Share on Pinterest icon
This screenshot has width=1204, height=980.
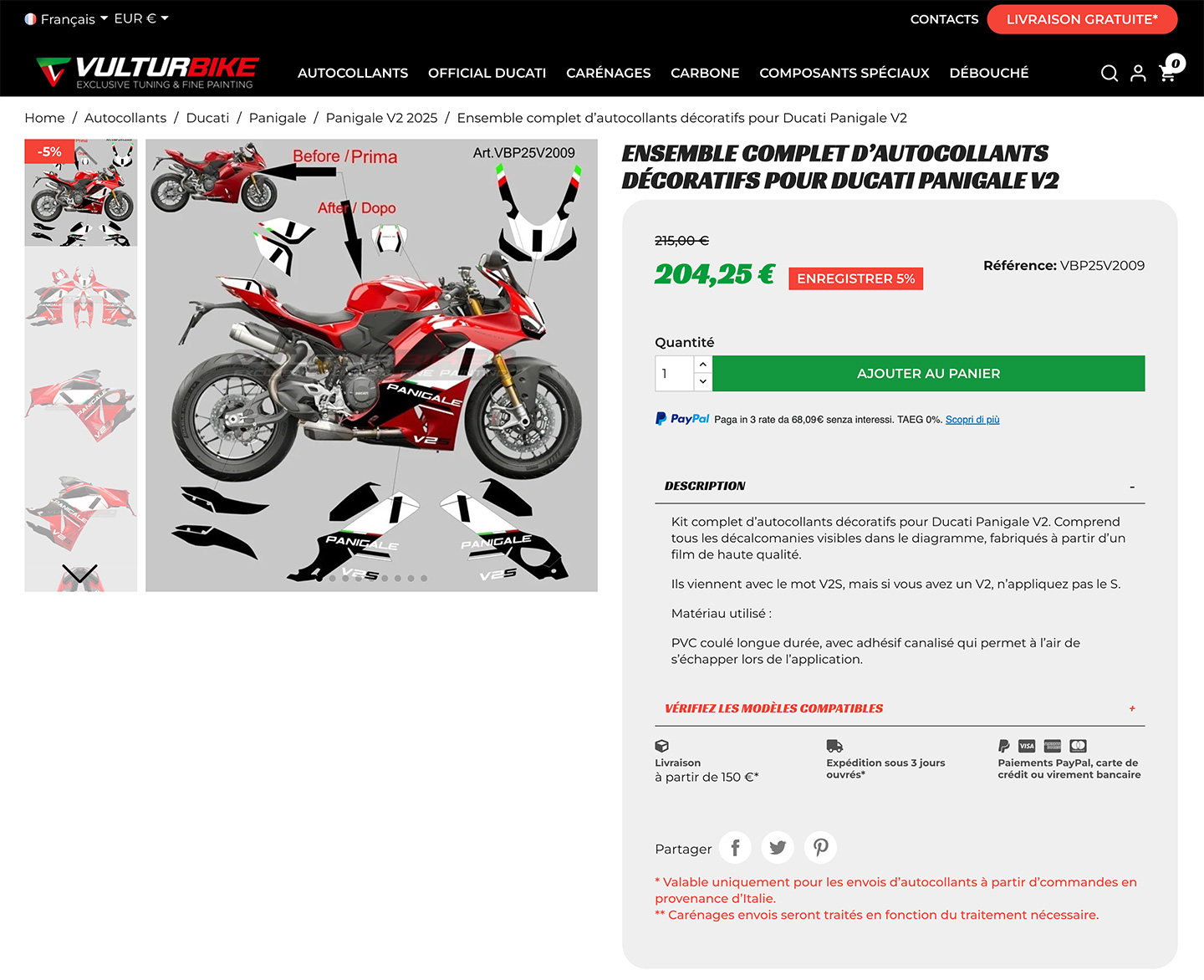tap(820, 848)
